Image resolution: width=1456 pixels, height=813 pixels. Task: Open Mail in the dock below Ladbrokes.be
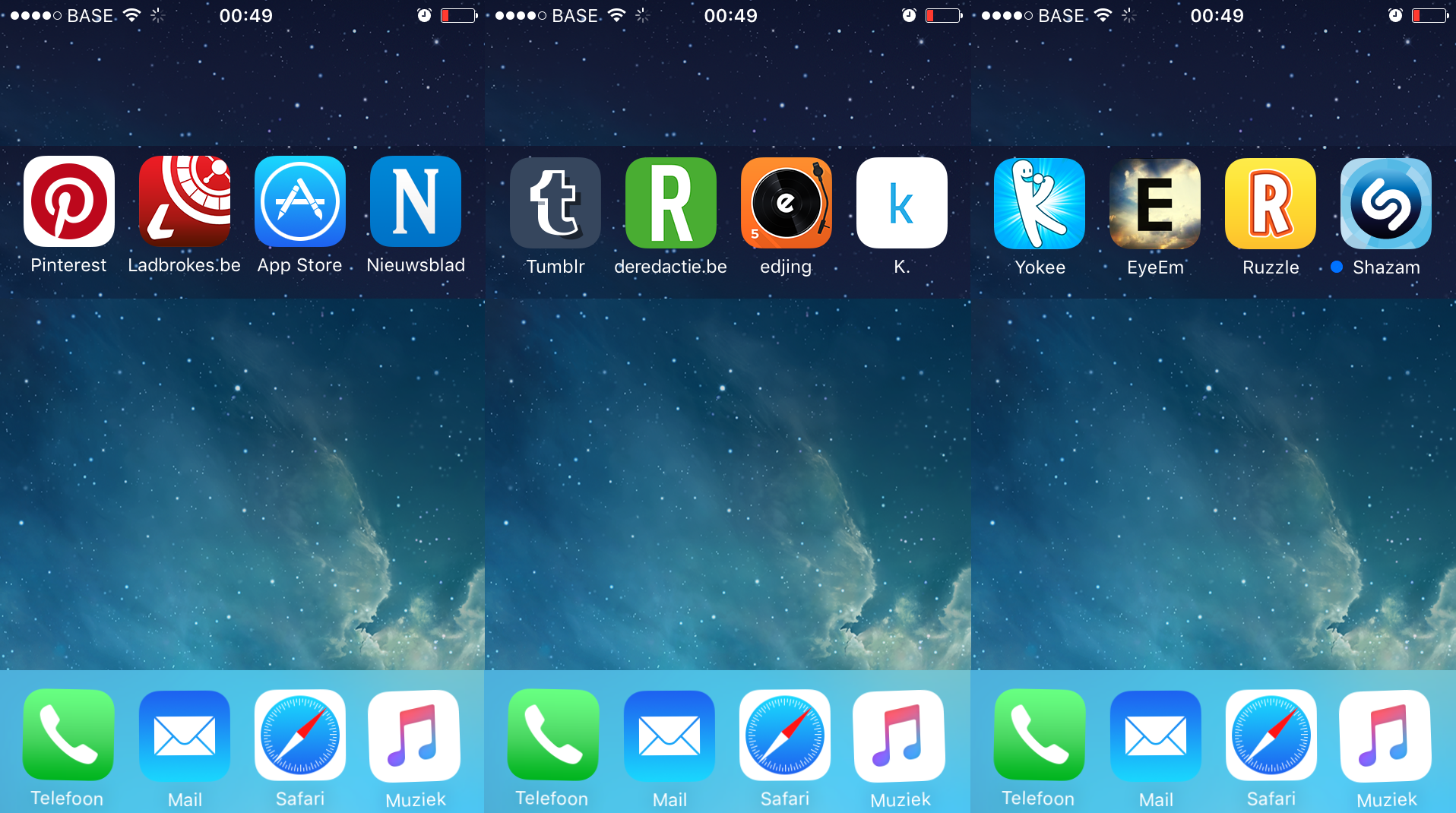pyautogui.click(x=185, y=735)
